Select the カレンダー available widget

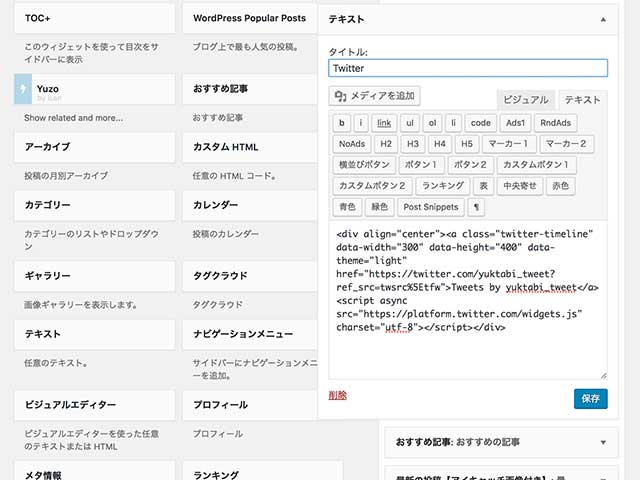[x=250, y=205]
